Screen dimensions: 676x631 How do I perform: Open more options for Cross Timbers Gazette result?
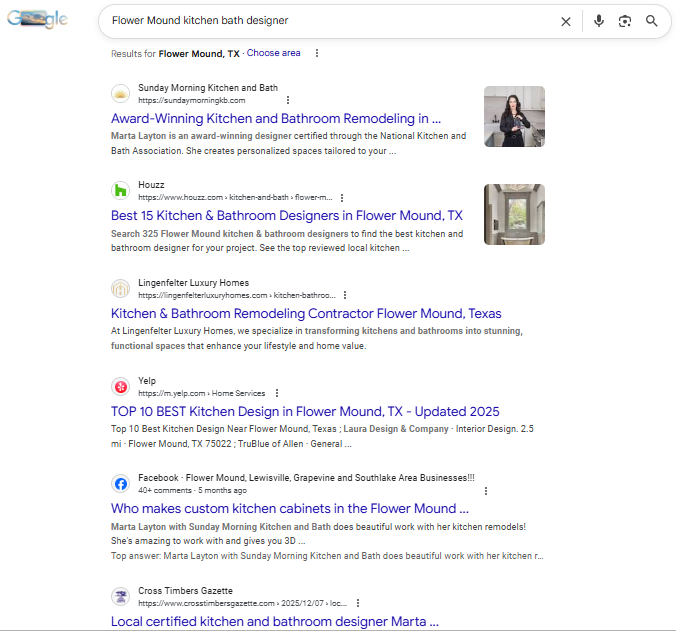pyautogui.click(x=358, y=603)
